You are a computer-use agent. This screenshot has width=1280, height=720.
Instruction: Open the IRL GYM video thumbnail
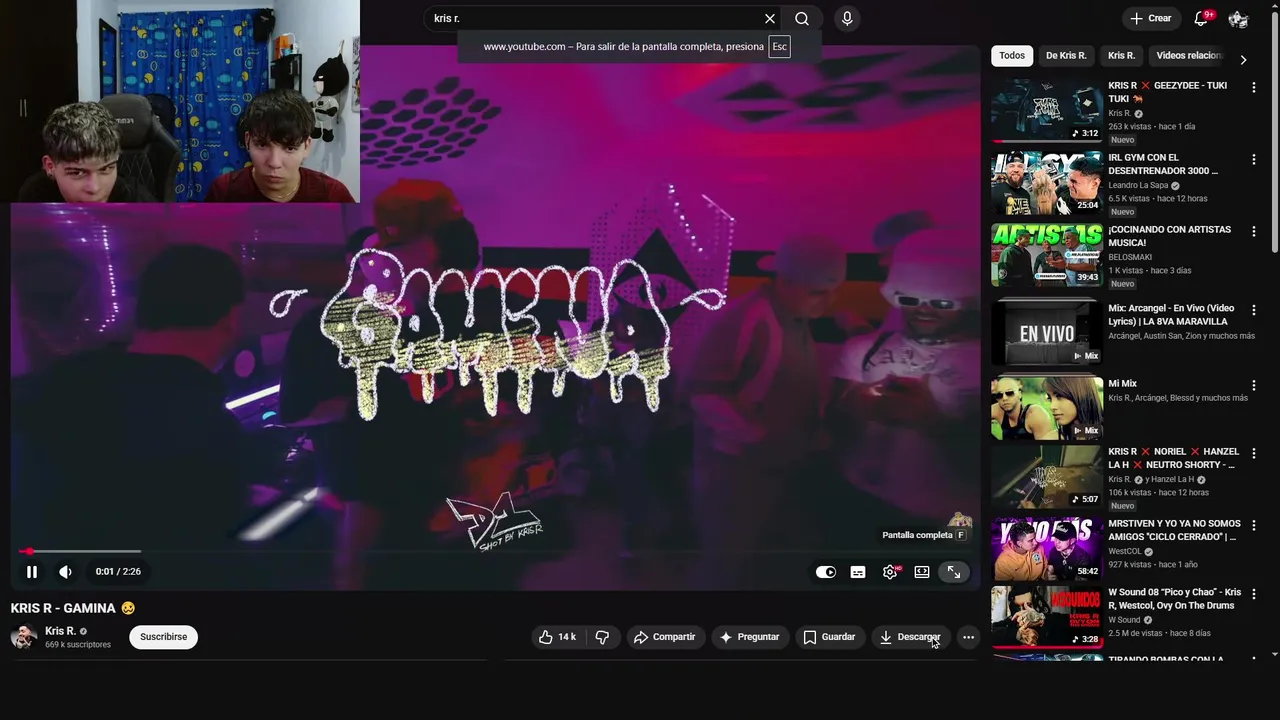1047,183
